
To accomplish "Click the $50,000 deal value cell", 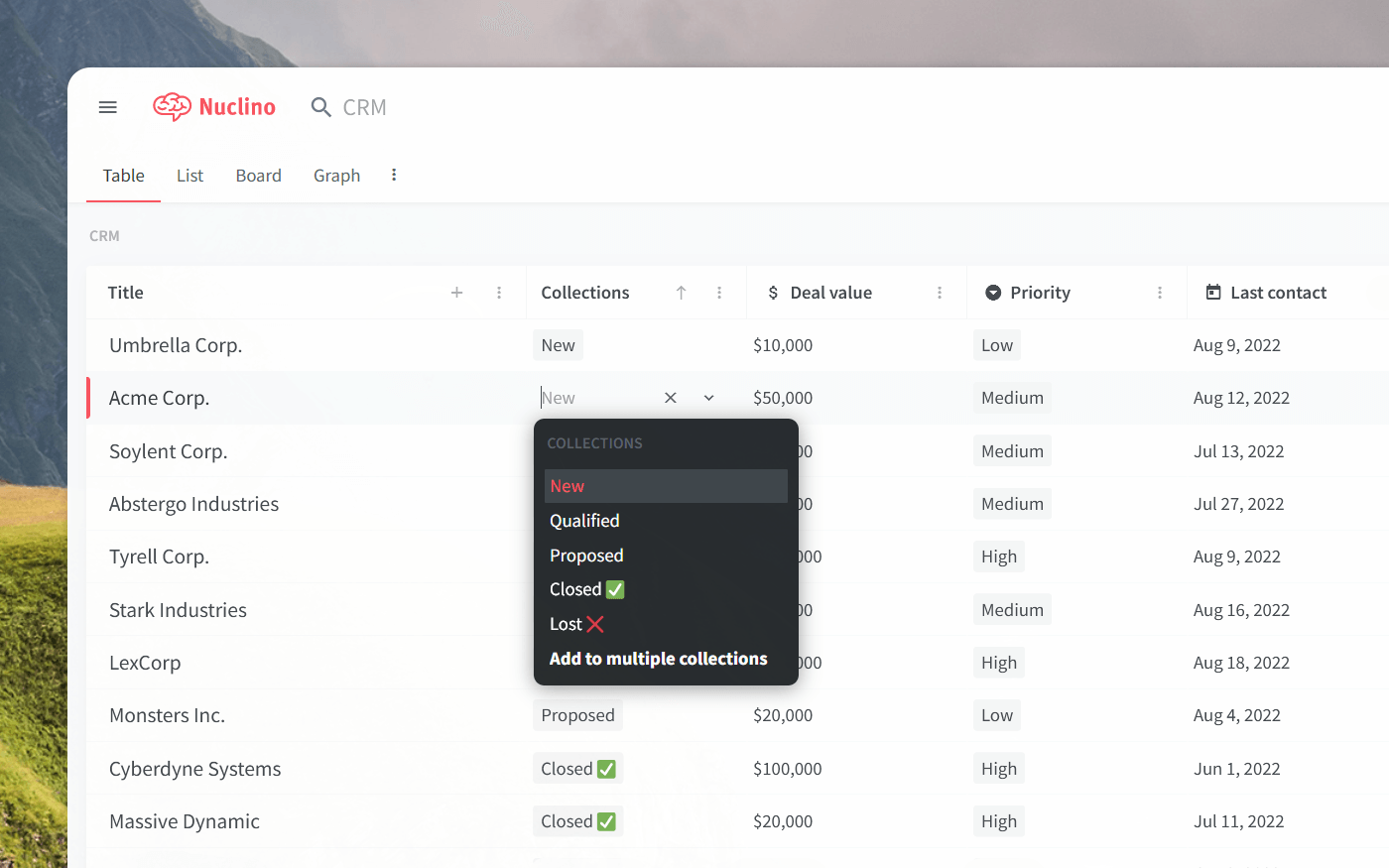I will point(783,398).
